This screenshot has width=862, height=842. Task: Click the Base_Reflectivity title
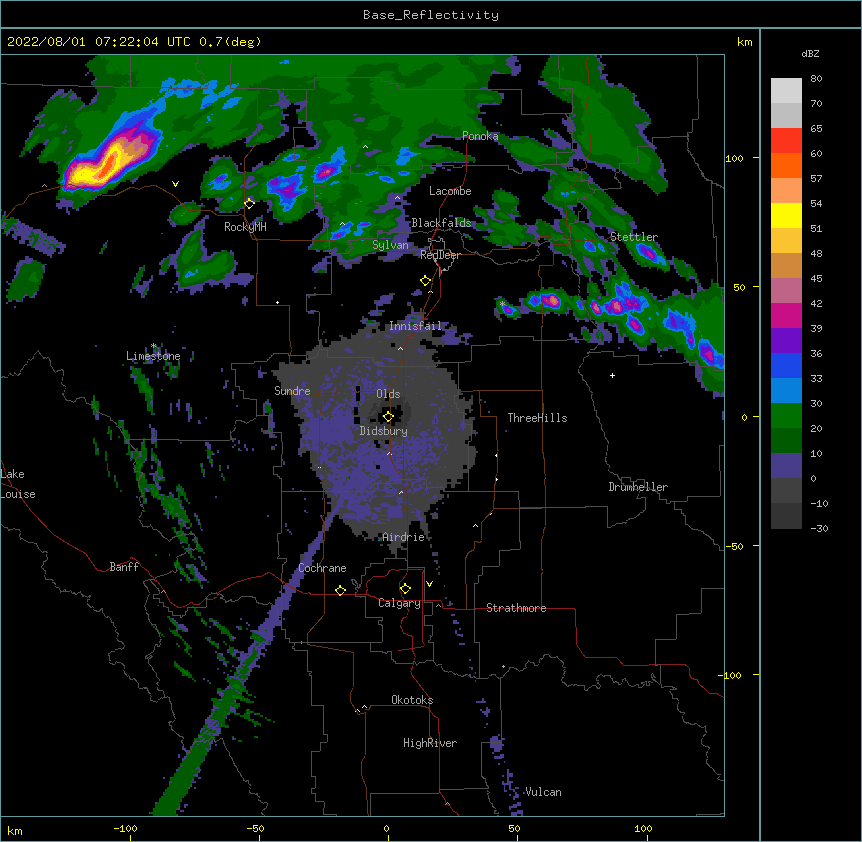pyautogui.click(x=431, y=15)
